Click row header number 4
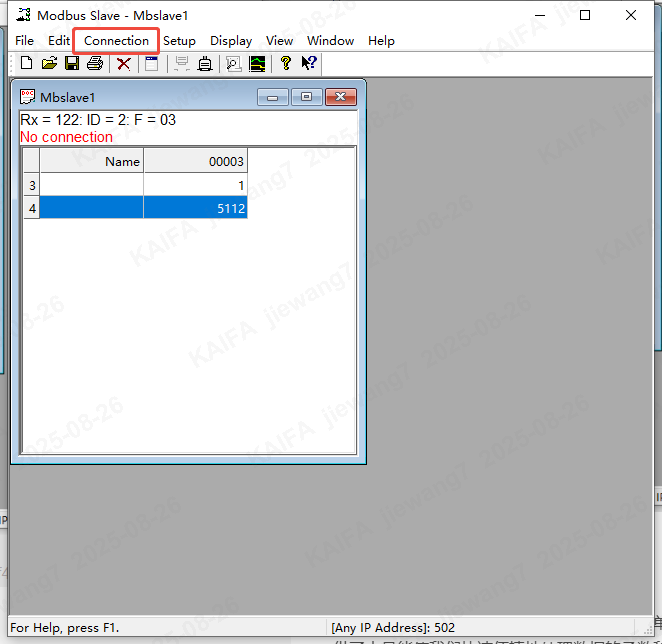The height and width of the screenshot is (644, 662). pos(32,207)
